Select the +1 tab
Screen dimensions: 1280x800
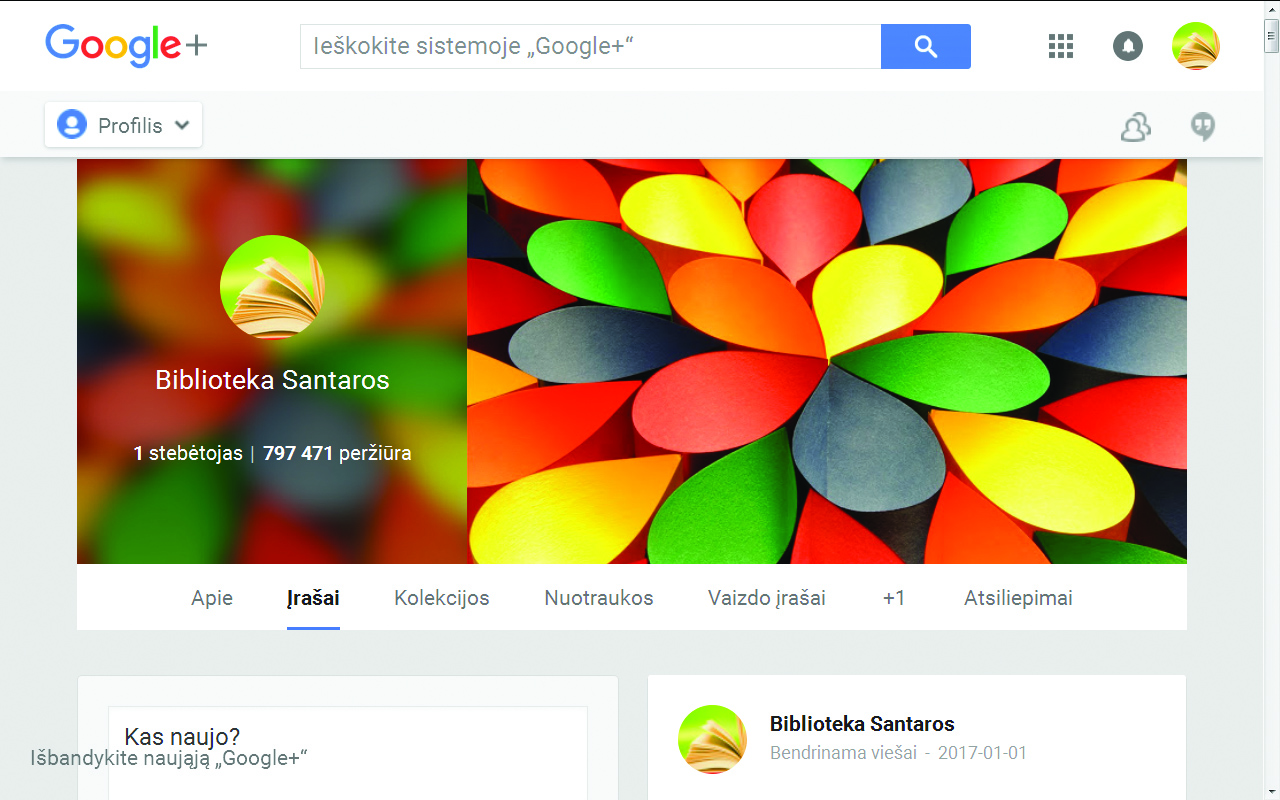click(894, 598)
